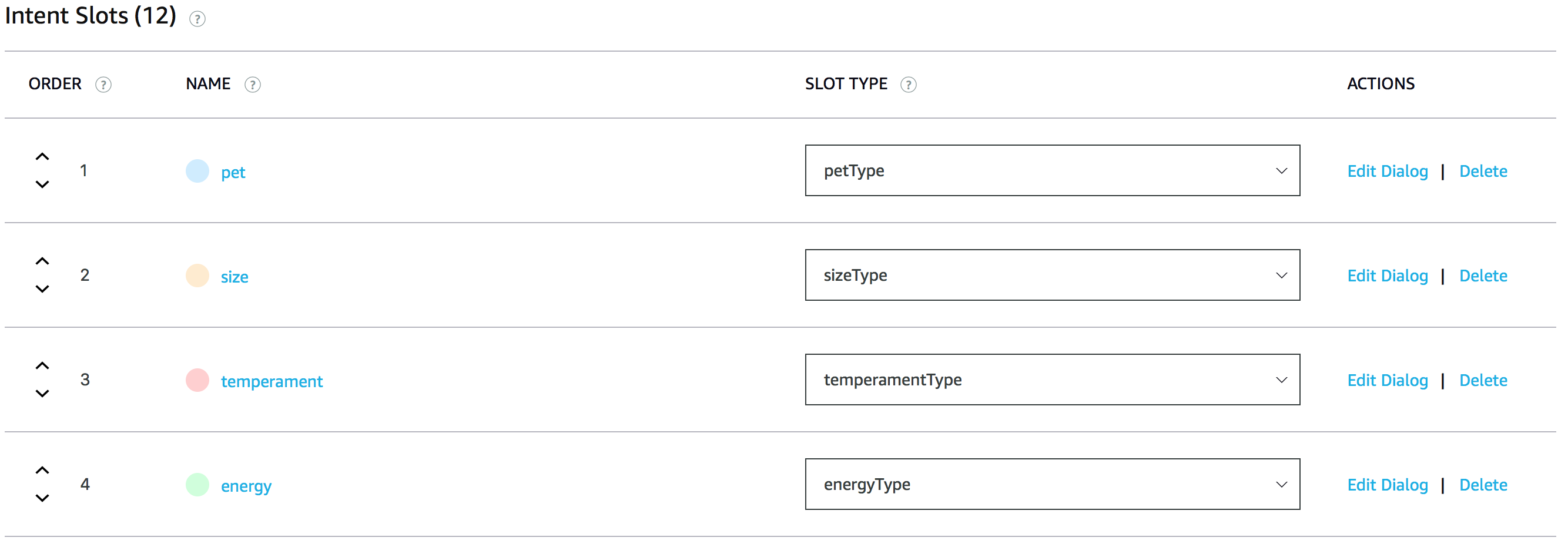The width and height of the screenshot is (1568, 544).
Task: Click the NAME column help icon
Action: [253, 85]
